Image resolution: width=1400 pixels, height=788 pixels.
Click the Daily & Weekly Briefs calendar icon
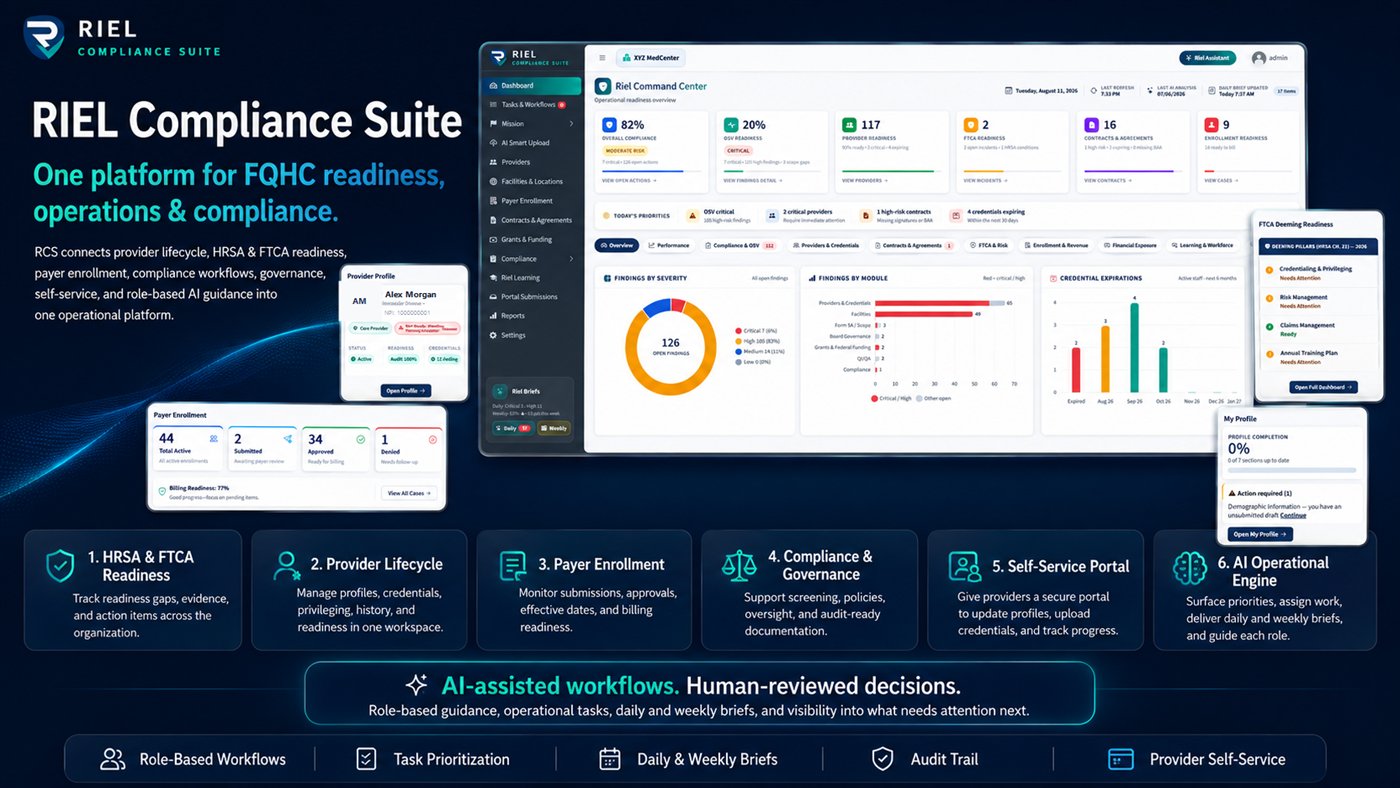coord(610,759)
